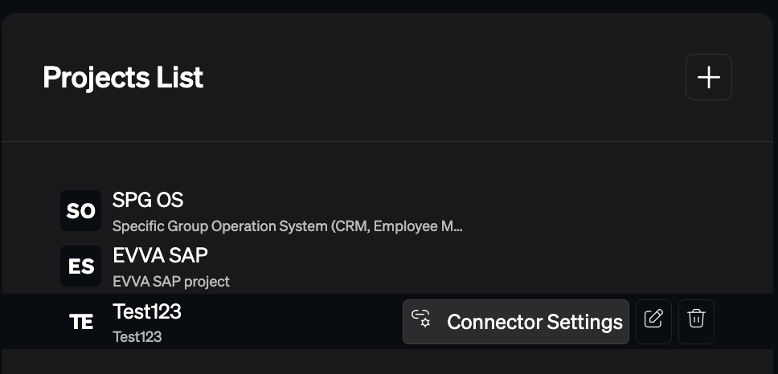Open the EVVA SAP project title

click(160, 255)
